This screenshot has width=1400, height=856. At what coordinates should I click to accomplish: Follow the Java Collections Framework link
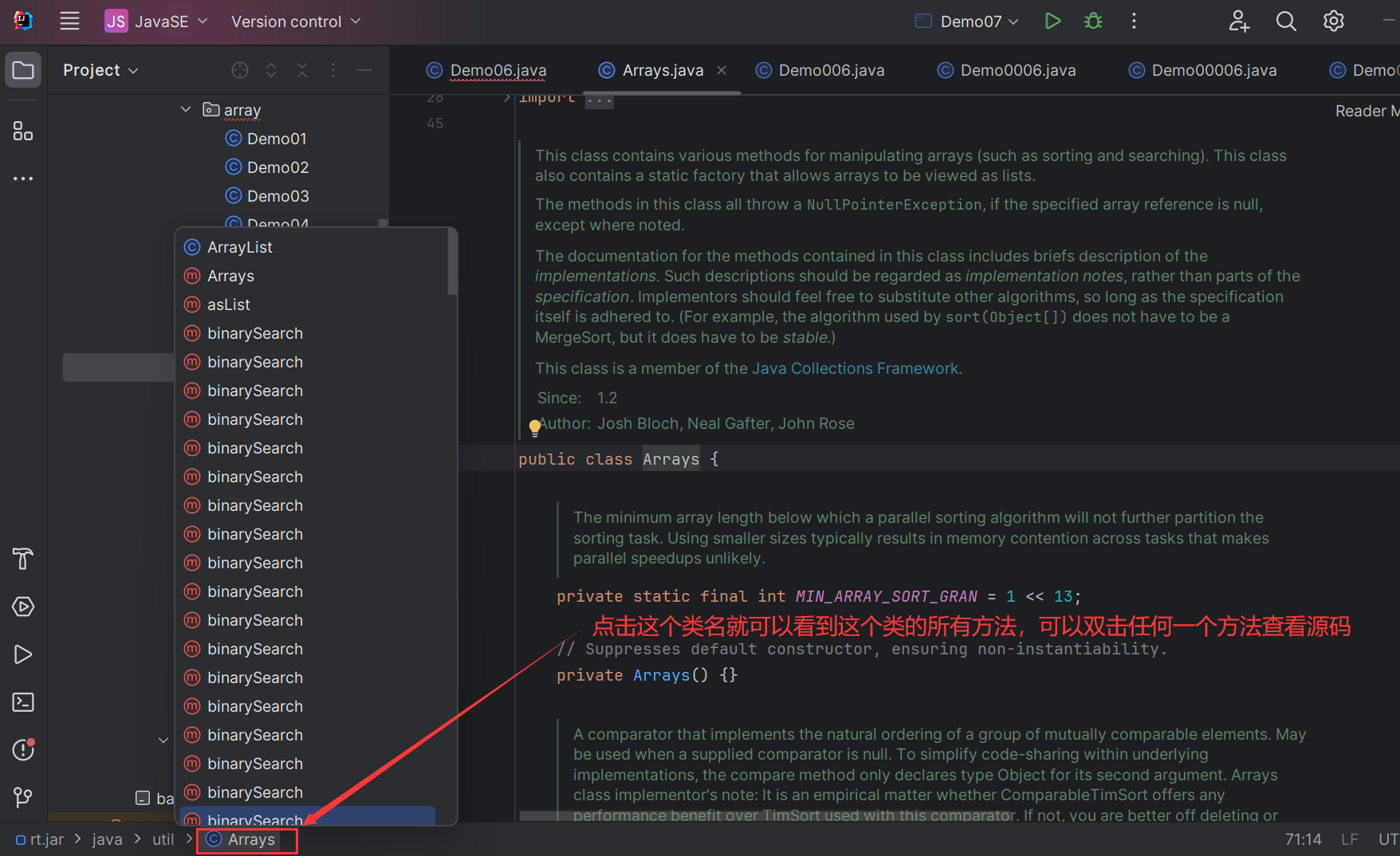(x=855, y=368)
